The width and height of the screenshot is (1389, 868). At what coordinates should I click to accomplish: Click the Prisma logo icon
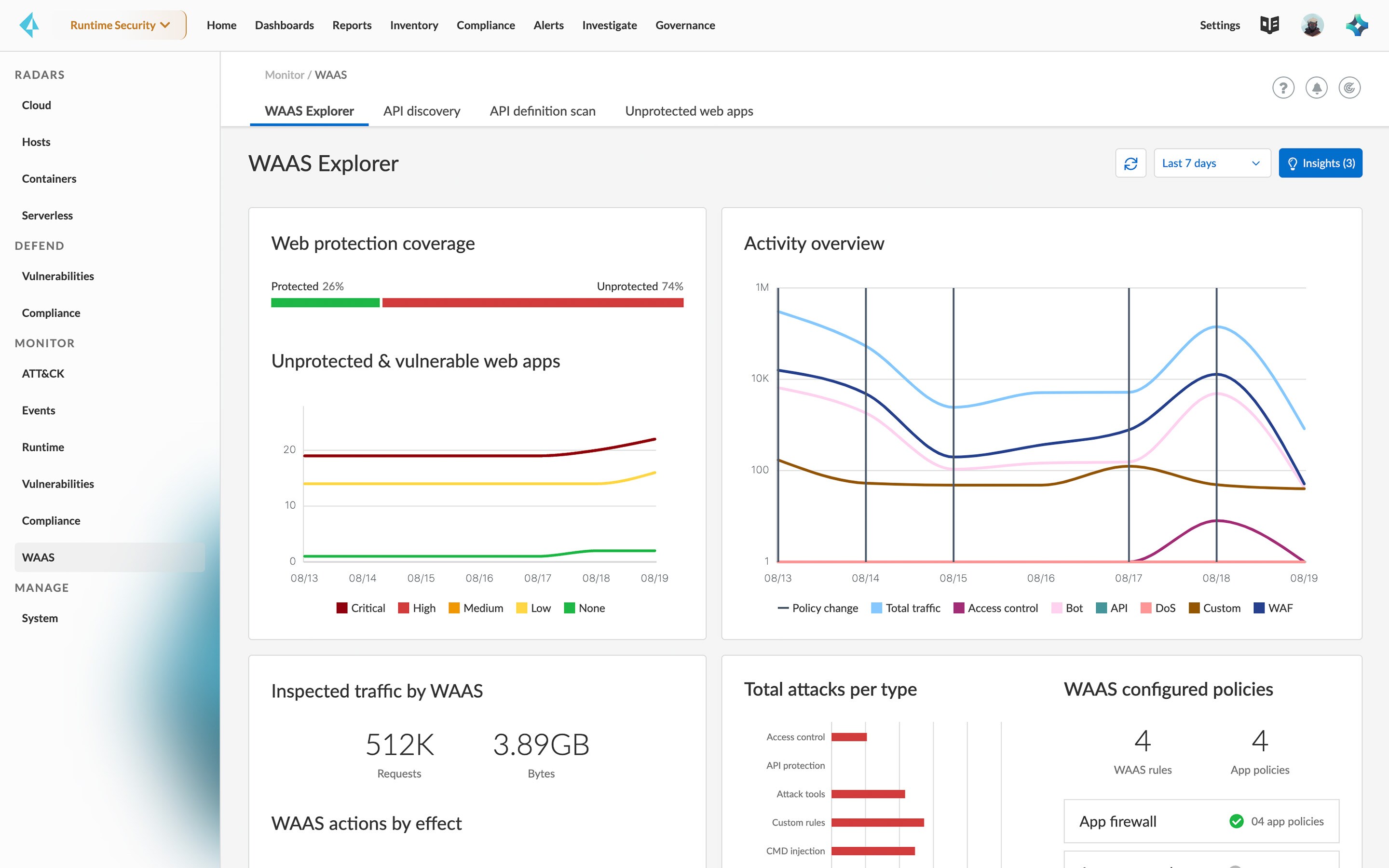pyautogui.click(x=29, y=25)
